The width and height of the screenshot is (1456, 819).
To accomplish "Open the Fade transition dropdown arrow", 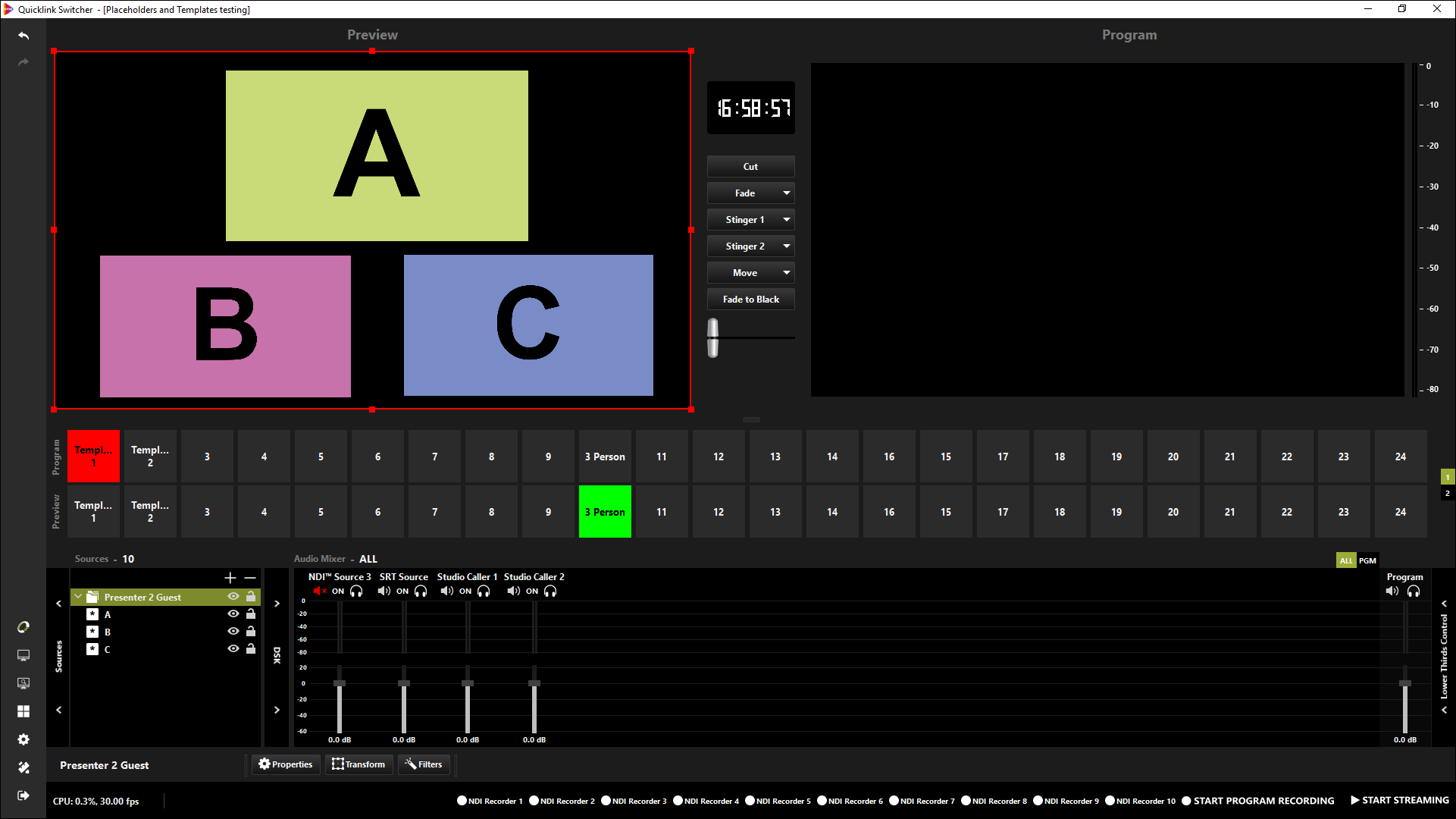I will click(787, 193).
